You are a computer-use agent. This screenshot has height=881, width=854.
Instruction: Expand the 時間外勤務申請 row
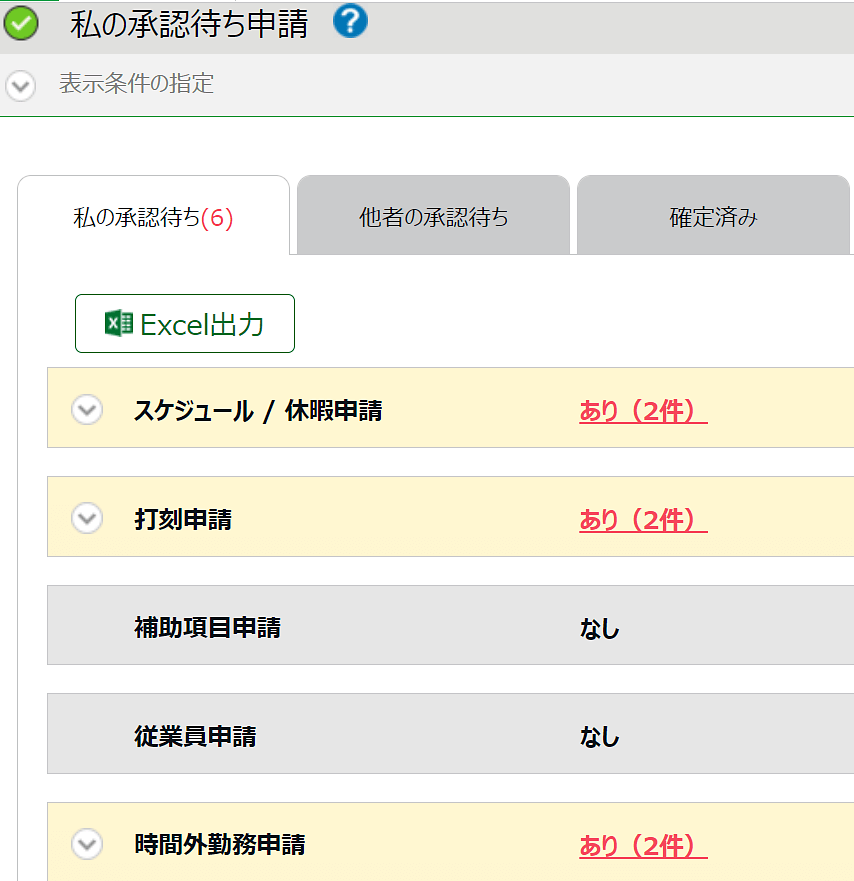click(x=87, y=844)
